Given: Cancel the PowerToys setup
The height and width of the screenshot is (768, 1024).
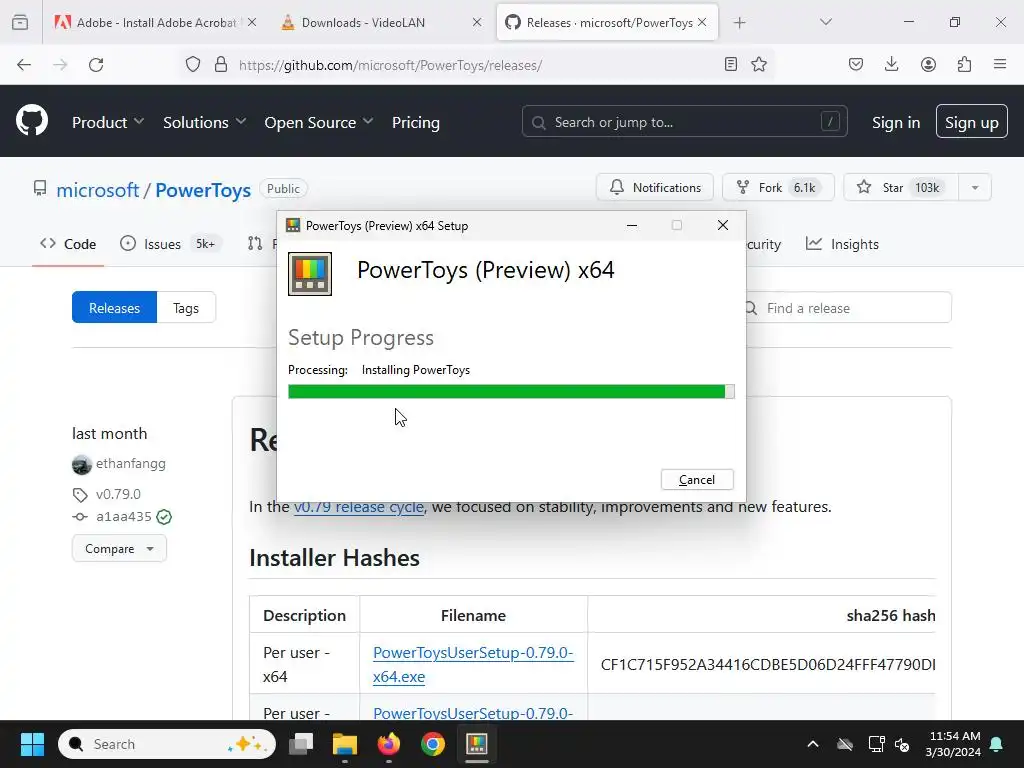Looking at the screenshot, I should [x=697, y=479].
